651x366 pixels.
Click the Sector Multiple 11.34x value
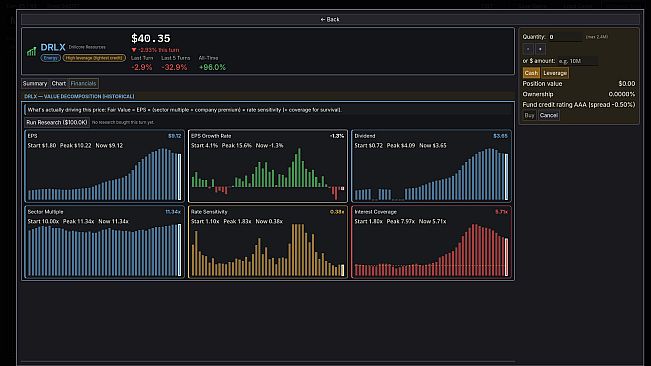point(173,212)
